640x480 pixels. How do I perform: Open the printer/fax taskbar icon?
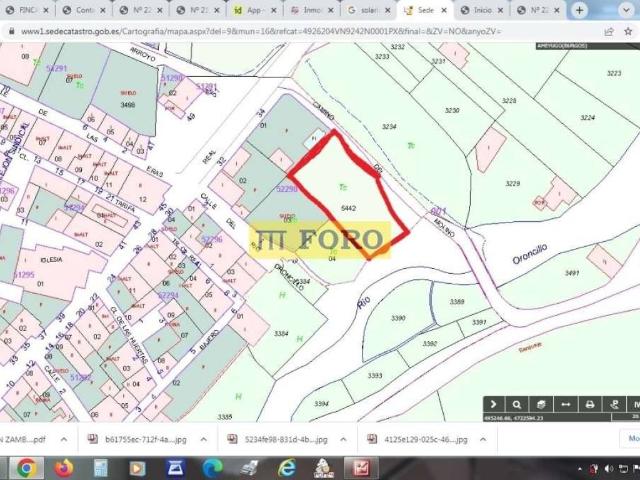click(x=249, y=469)
